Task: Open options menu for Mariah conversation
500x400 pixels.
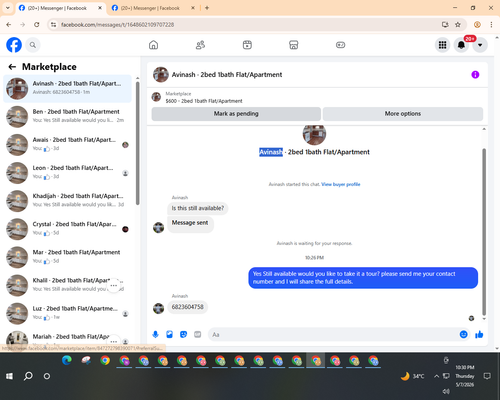Action: [114, 341]
